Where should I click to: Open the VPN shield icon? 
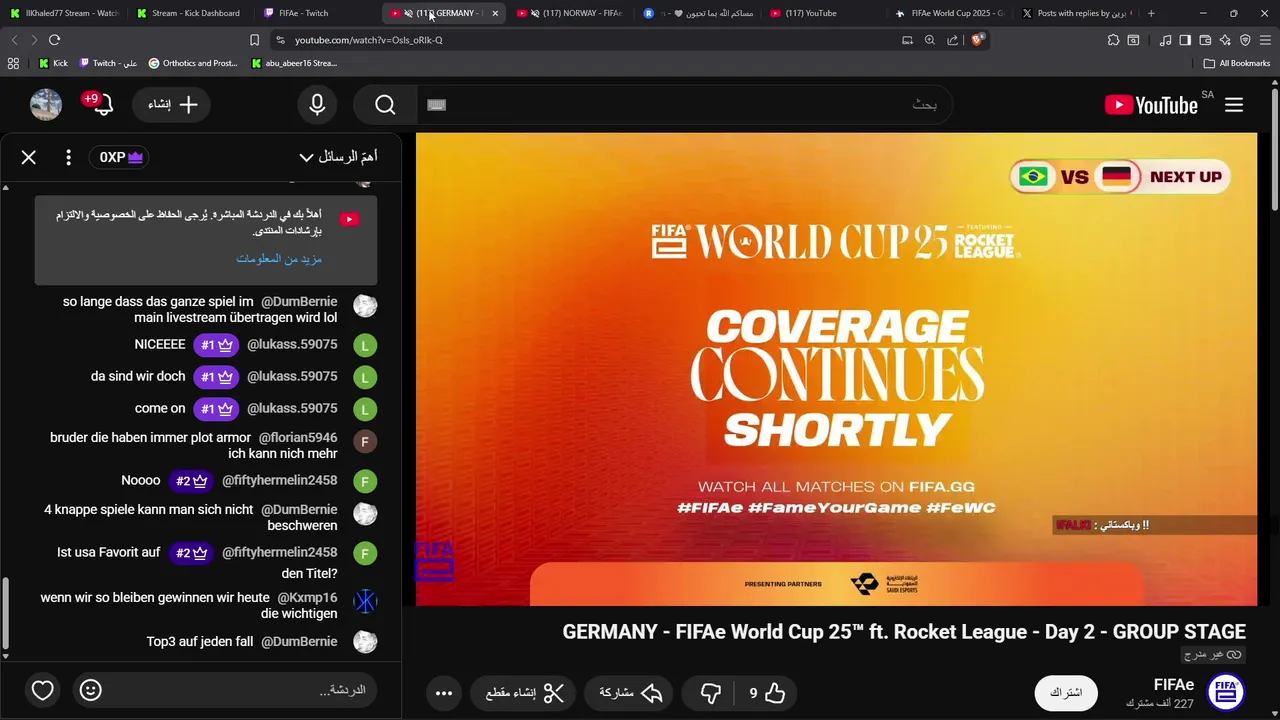(x=1245, y=40)
